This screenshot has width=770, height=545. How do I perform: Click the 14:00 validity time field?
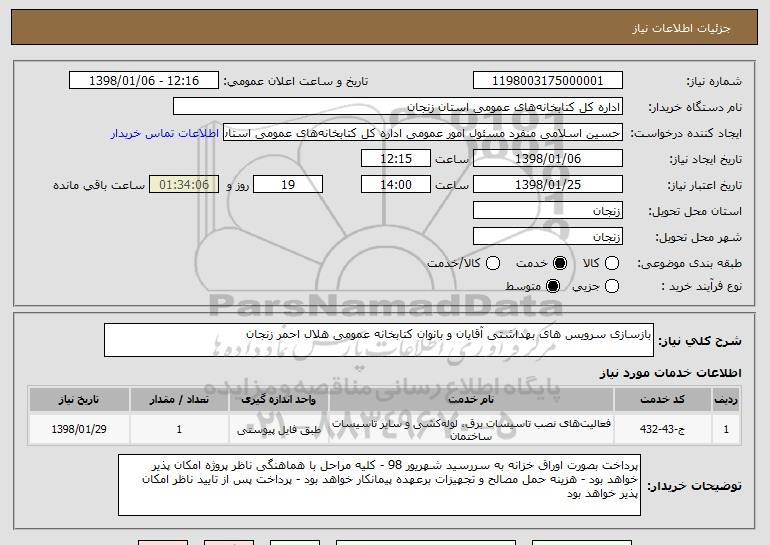point(396,185)
